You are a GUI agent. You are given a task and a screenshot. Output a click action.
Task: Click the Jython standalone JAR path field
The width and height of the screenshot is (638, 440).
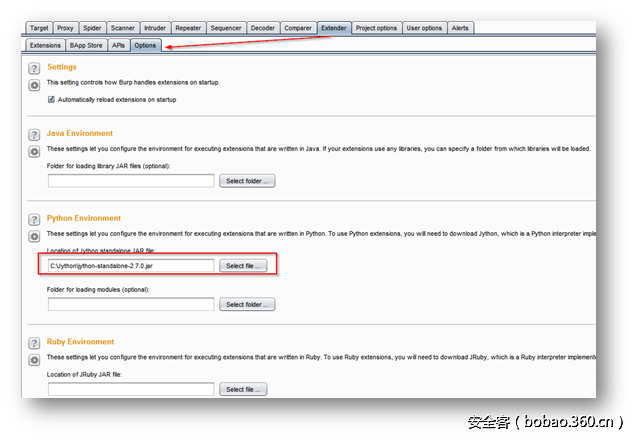131,266
